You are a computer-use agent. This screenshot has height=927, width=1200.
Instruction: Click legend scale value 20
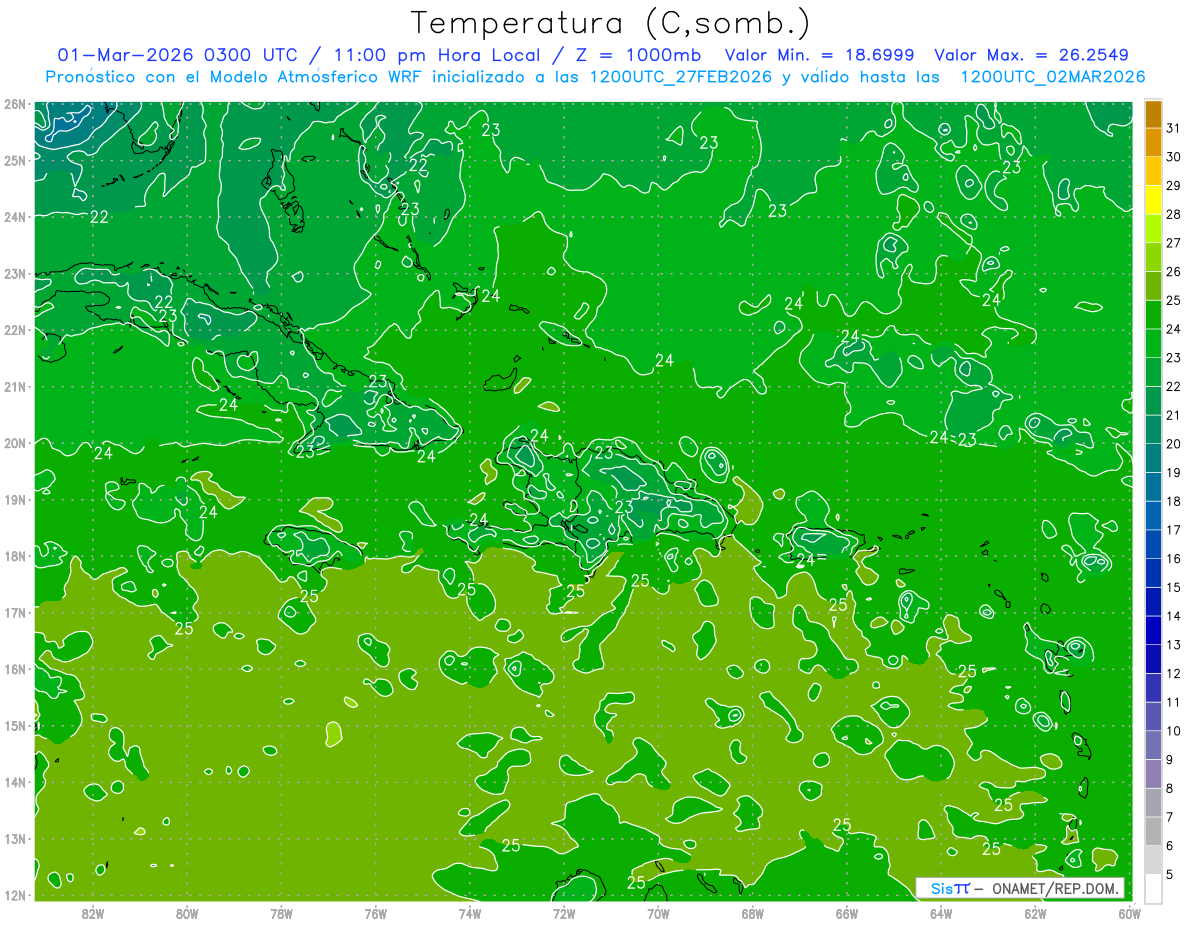coord(1173,444)
